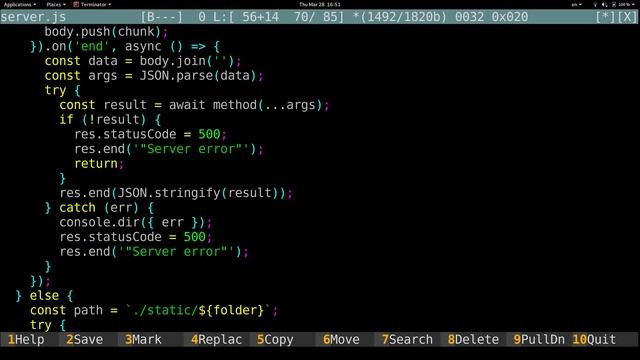
Task: Click the '} catch (err) {' line
Action: (x=99, y=208)
